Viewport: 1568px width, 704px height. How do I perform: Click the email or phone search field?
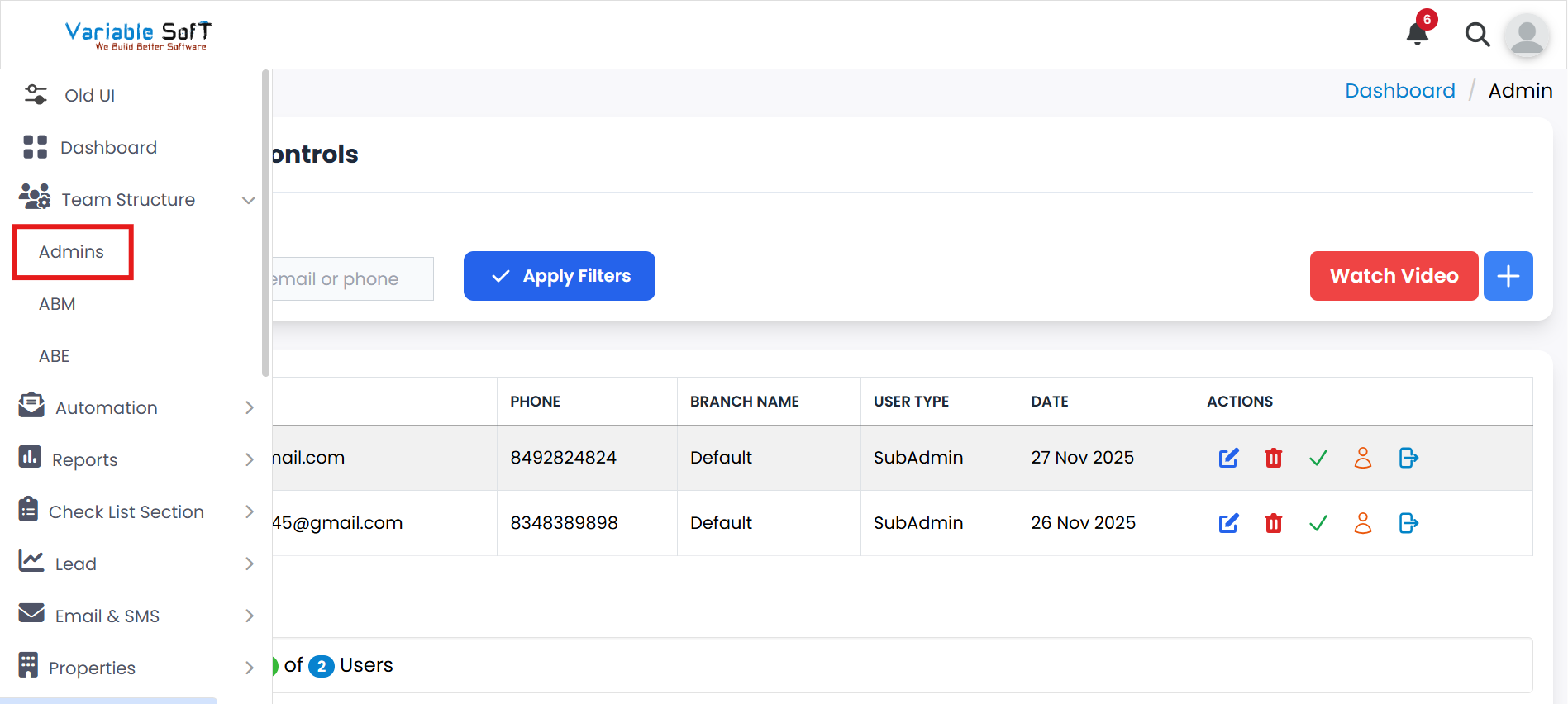[x=351, y=279]
